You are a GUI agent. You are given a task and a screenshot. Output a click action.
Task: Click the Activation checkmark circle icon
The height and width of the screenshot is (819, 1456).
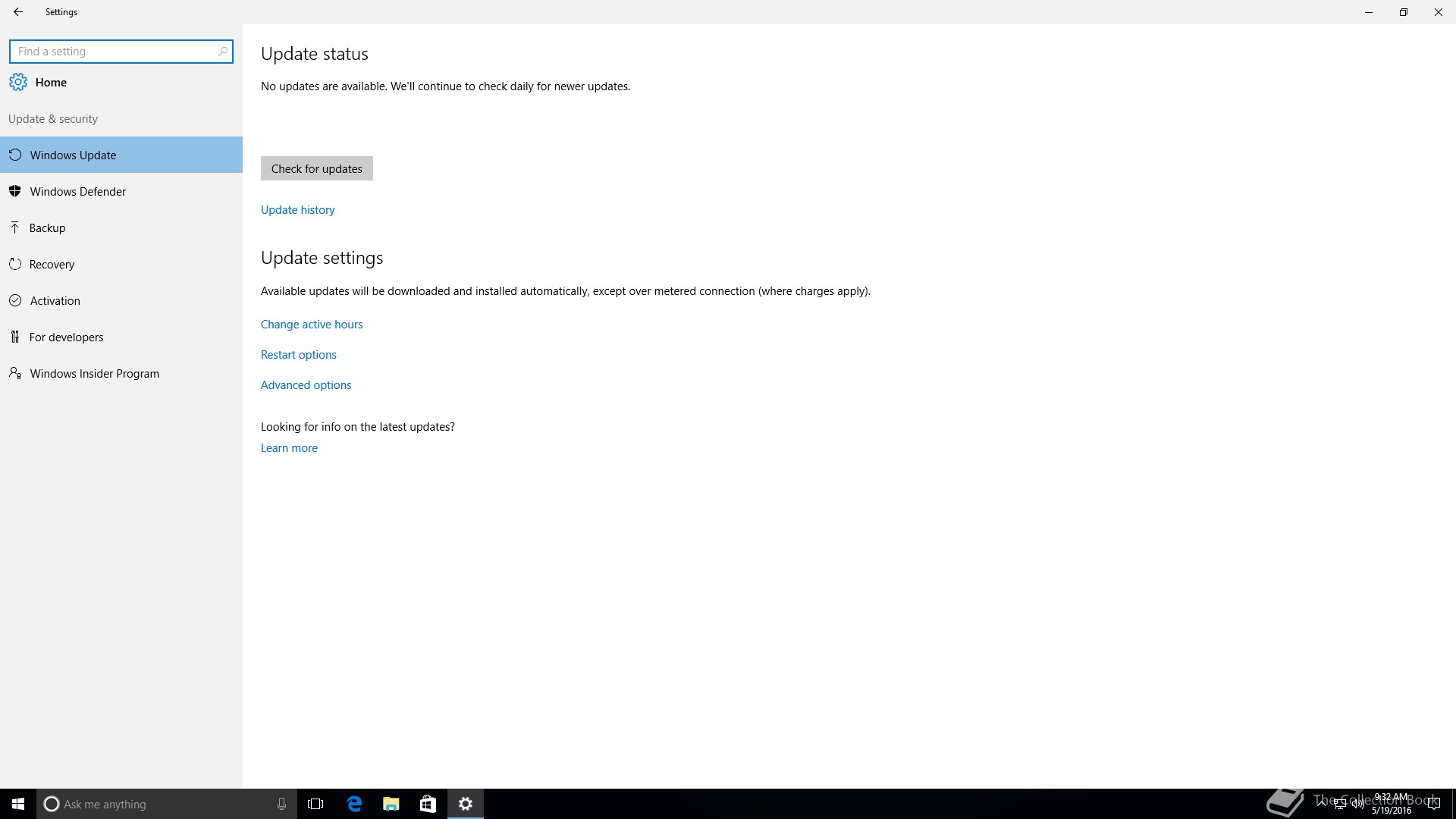(x=15, y=300)
